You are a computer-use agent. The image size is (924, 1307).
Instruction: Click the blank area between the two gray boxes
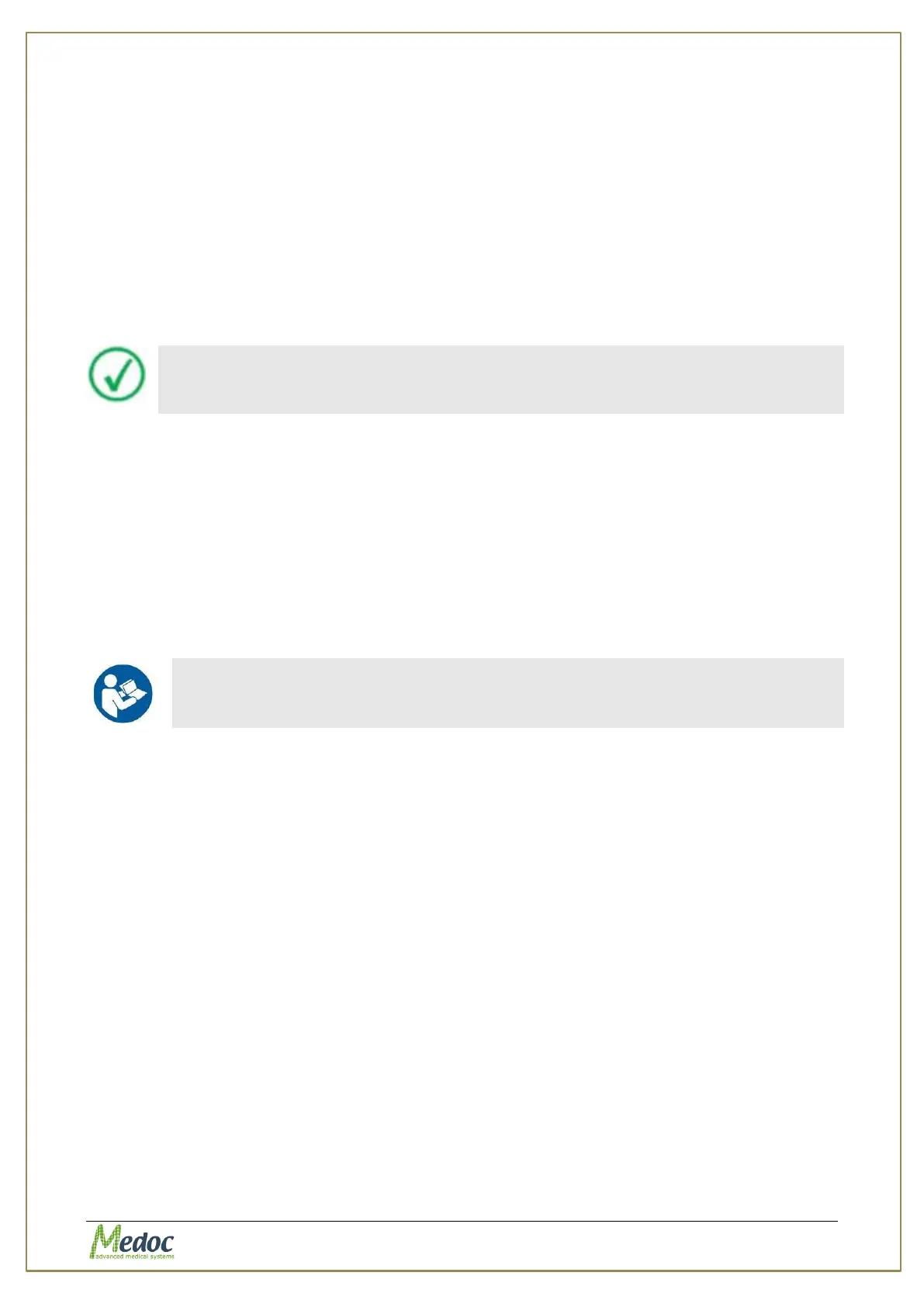coord(462,536)
